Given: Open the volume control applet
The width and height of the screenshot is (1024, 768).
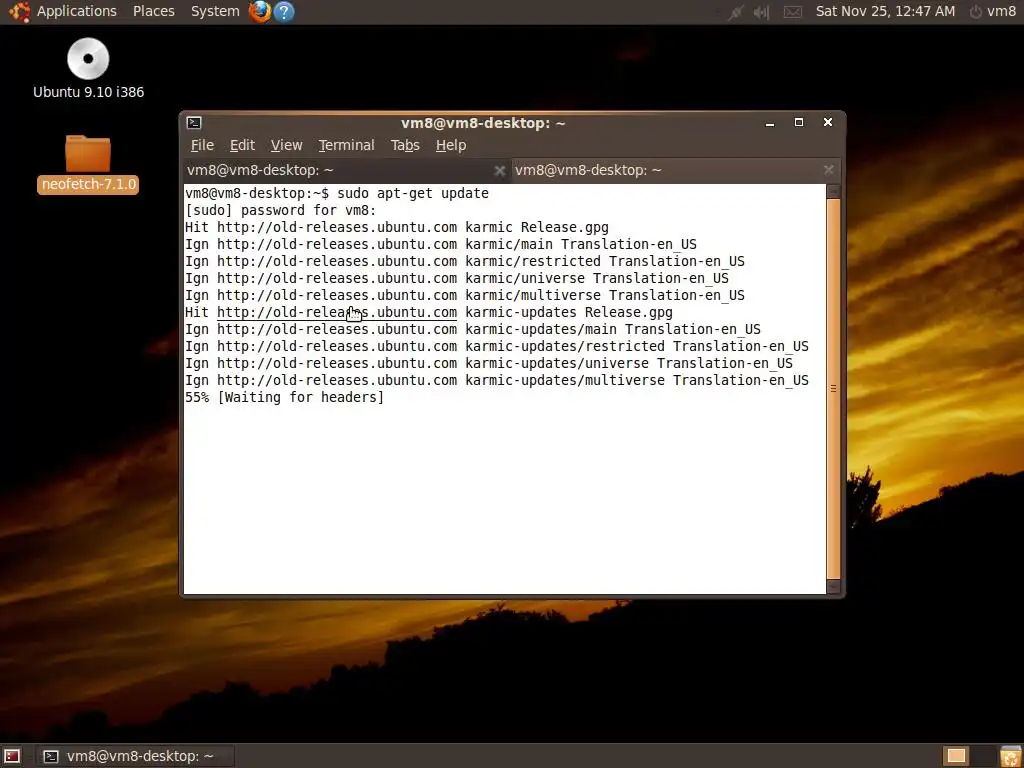Looking at the screenshot, I should (x=761, y=12).
